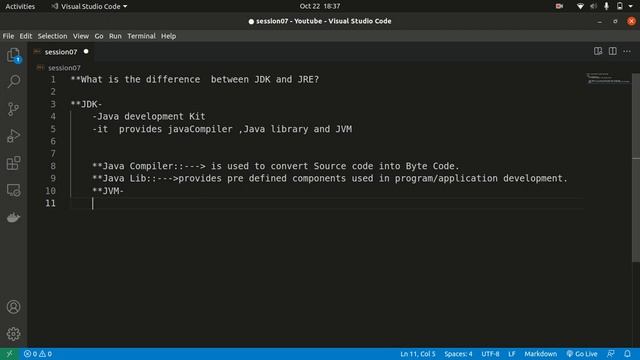The height and width of the screenshot is (360, 640).
Task: Minimize the Visual Studio Code window
Action: 599,21
